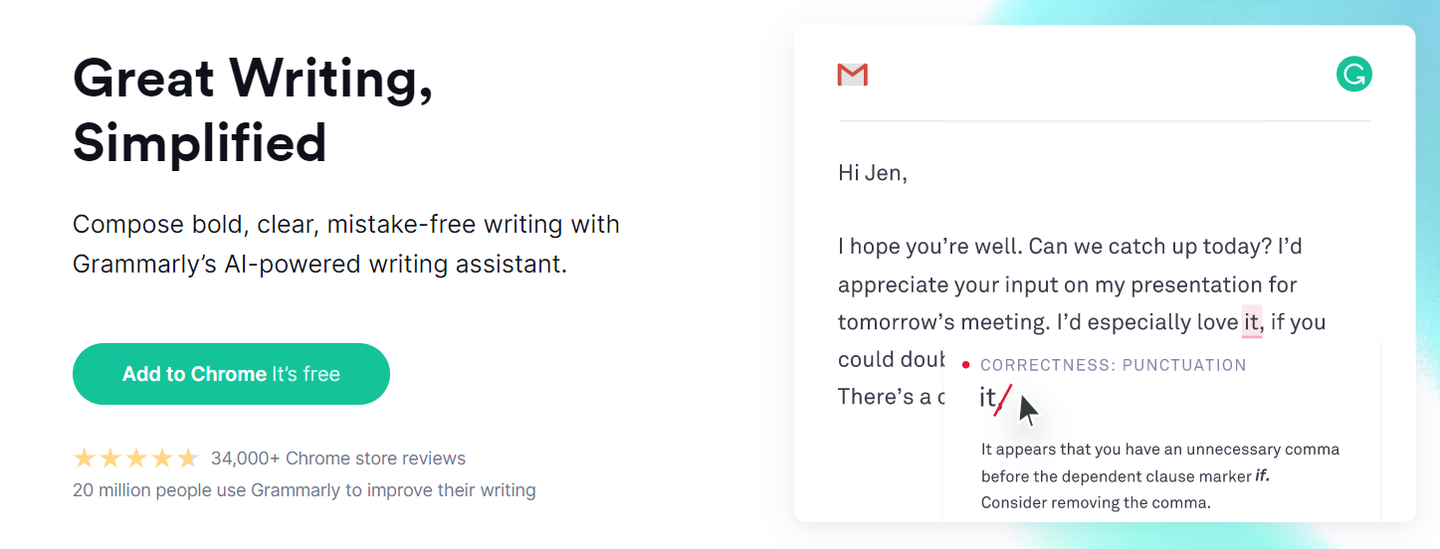Click the first gold rating star
Screen dimensions: 1440x549
pyautogui.click(x=84, y=459)
